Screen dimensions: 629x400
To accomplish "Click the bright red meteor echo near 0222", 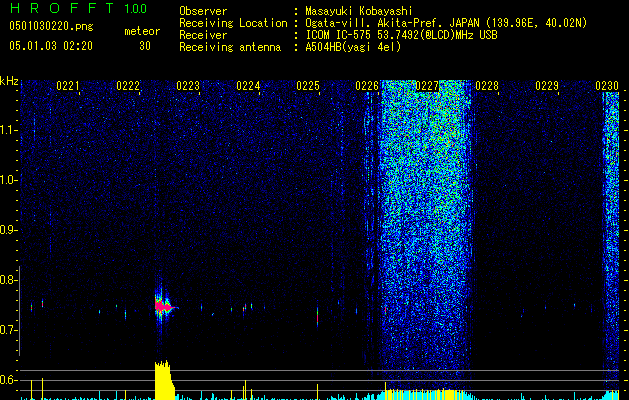I will point(164,307).
